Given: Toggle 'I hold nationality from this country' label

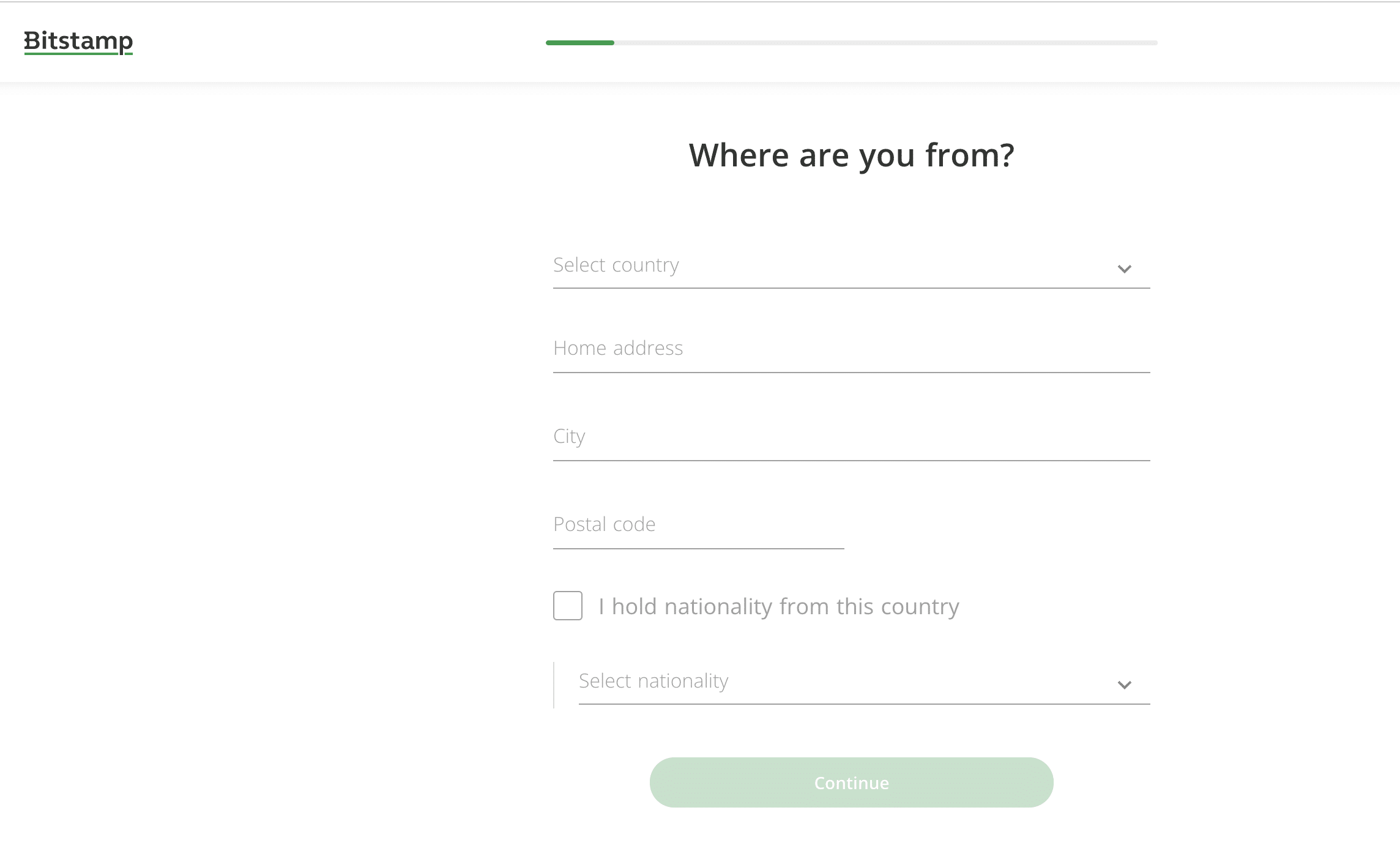Looking at the screenshot, I should 779,606.
